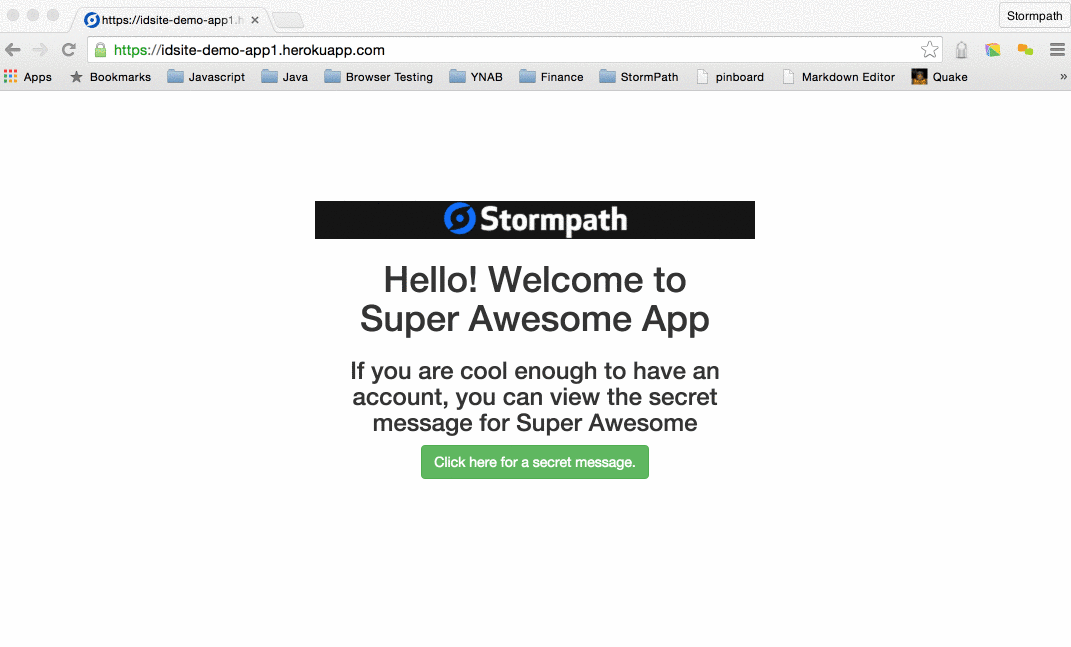Open the Finance bookmarks folder
Viewport: 1071px width, 647px height.
pyautogui.click(x=551, y=77)
